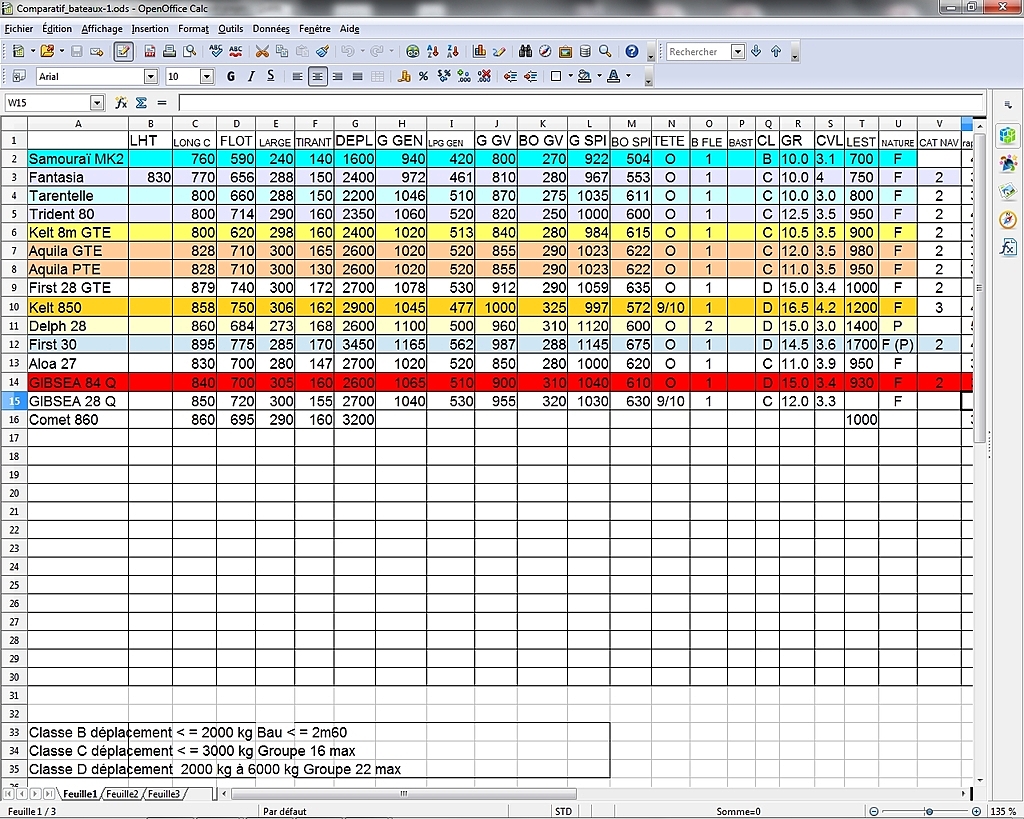Click the Save document icon
1024x819 pixels.
(x=76, y=51)
